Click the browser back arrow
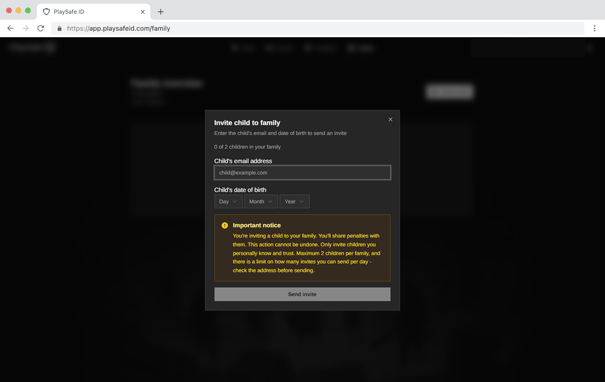Viewport: 605px width, 382px height. tap(10, 28)
